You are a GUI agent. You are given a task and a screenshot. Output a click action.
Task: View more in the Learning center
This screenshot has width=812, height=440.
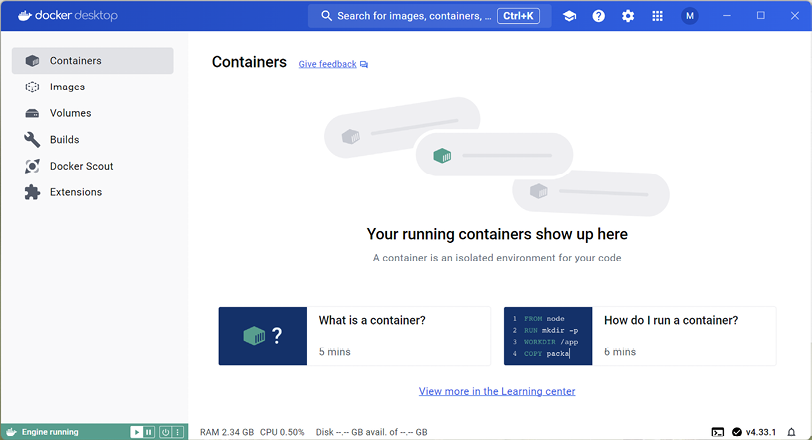coord(497,391)
